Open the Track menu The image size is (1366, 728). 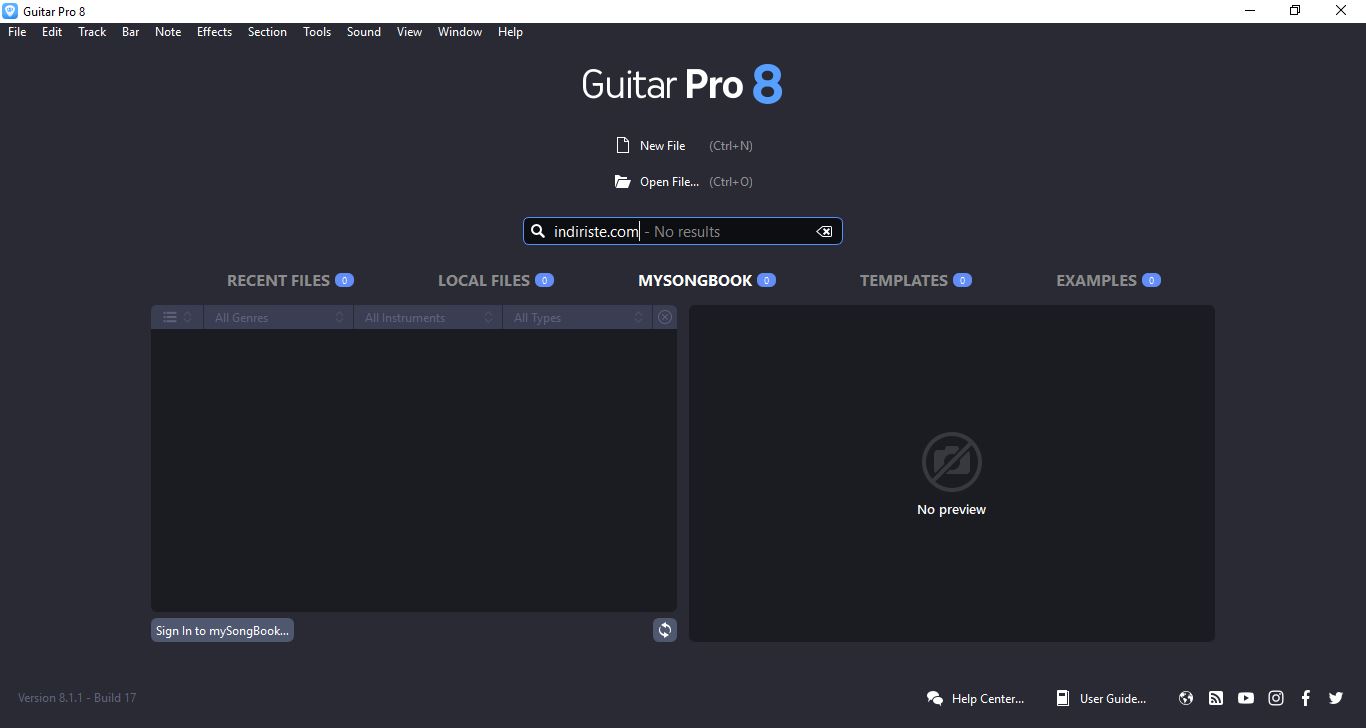tap(92, 32)
